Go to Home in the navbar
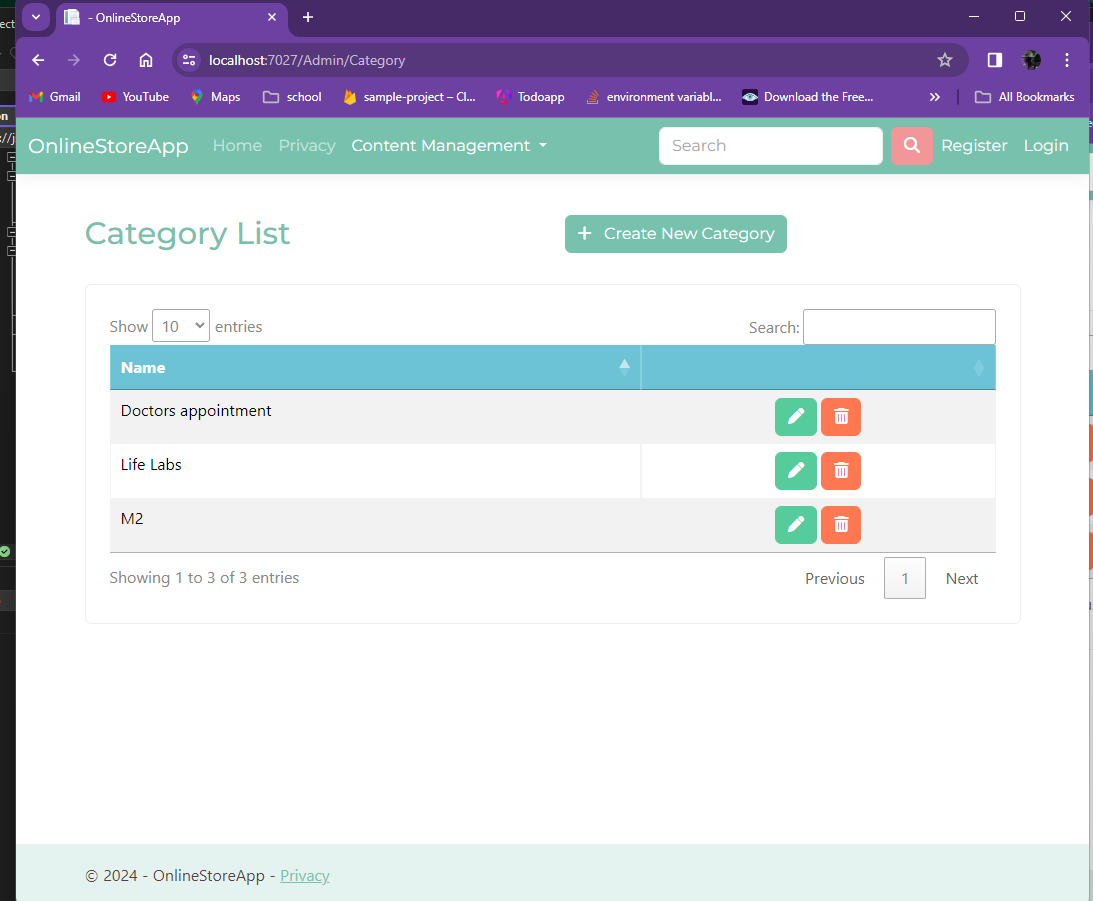This screenshot has height=901, width=1093. pyautogui.click(x=237, y=146)
